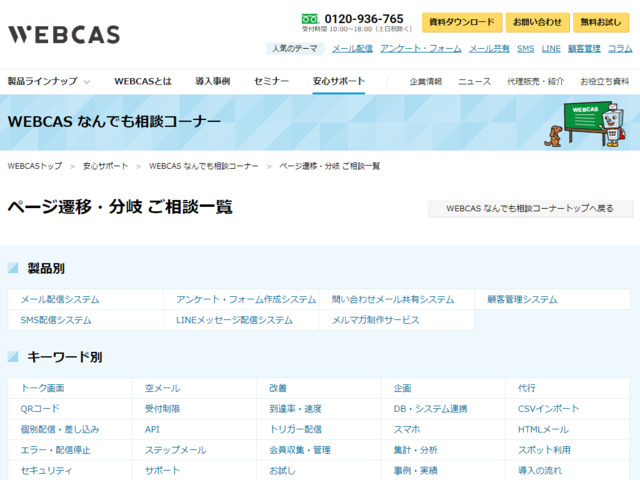640x480 pixels.
Task: Open the 導入事例 menu item
Action: 213,81
